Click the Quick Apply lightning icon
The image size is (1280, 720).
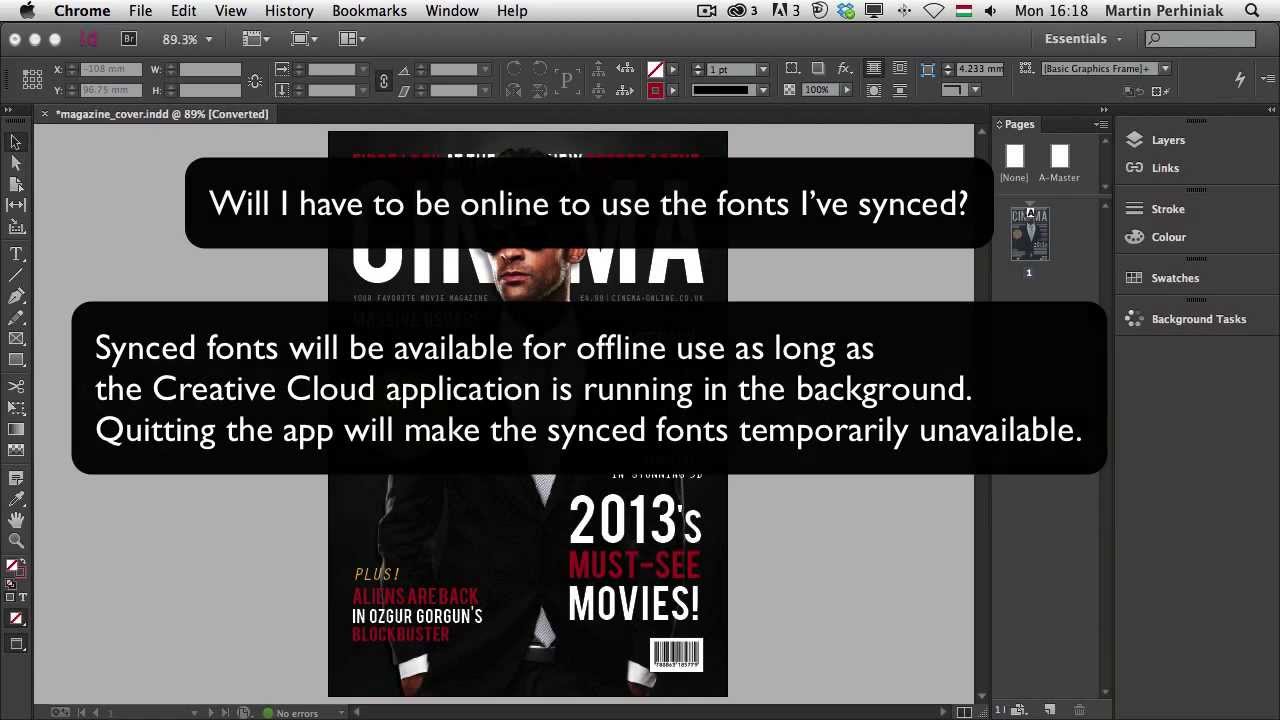[1240, 79]
